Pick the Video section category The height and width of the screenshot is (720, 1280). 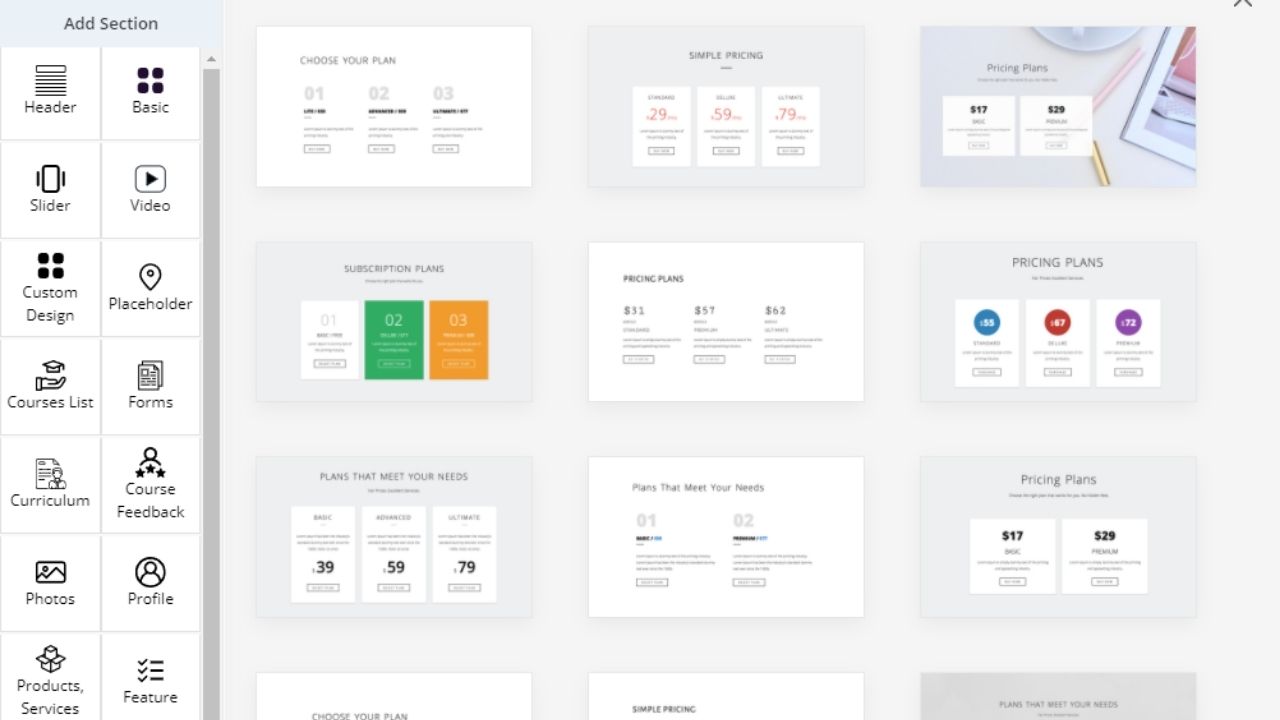(x=151, y=190)
